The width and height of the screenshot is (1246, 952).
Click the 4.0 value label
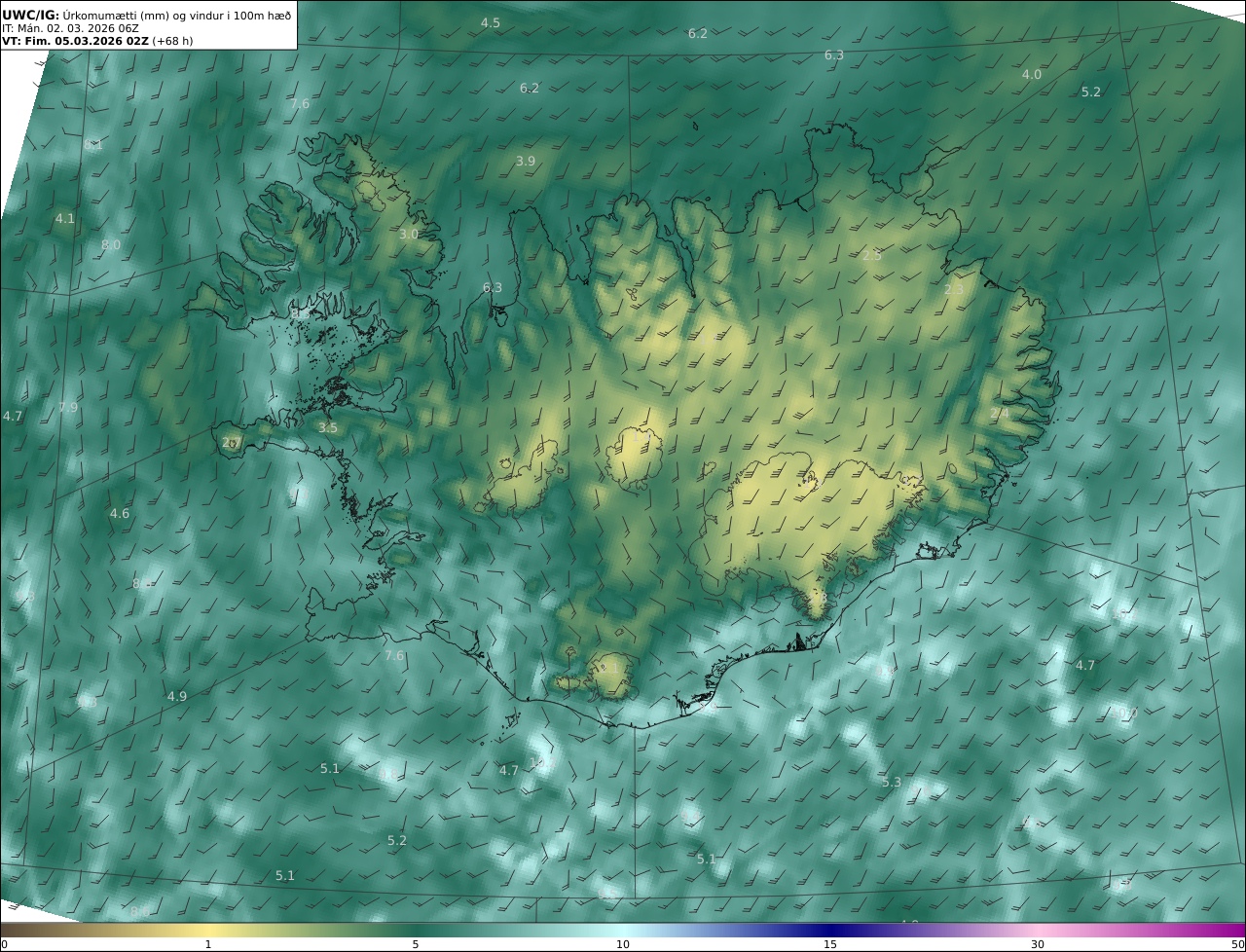(1031, 74)
